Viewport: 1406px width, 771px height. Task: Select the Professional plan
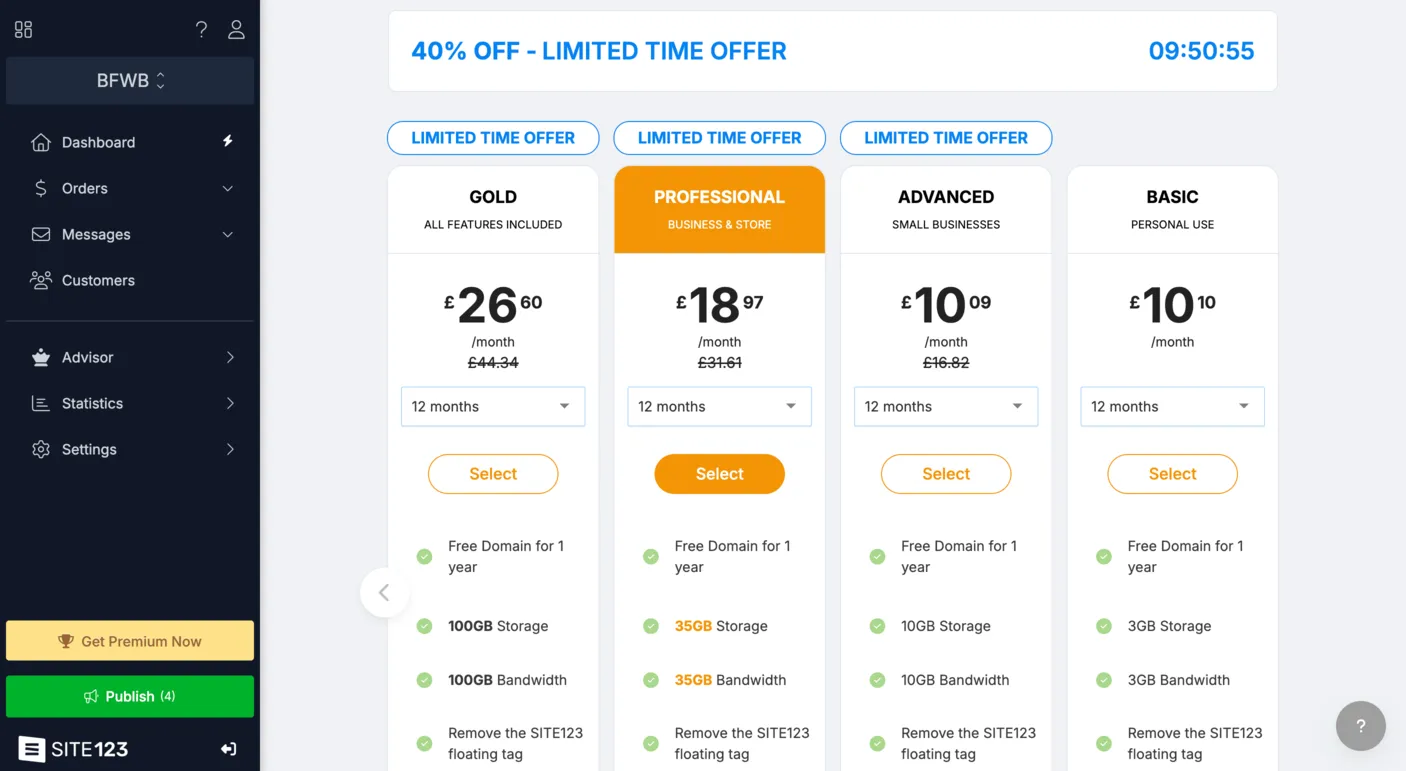[x=719, y=473]
